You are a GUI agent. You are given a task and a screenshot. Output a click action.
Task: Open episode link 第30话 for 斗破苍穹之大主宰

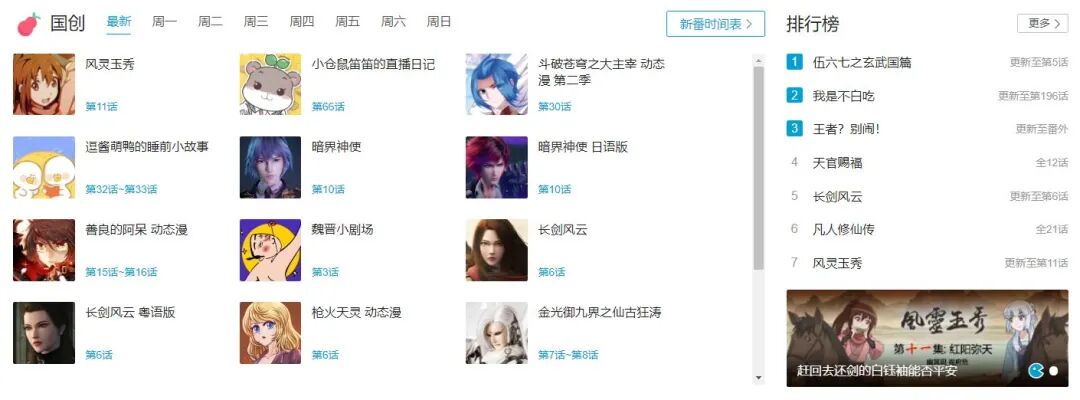(554, 107)
